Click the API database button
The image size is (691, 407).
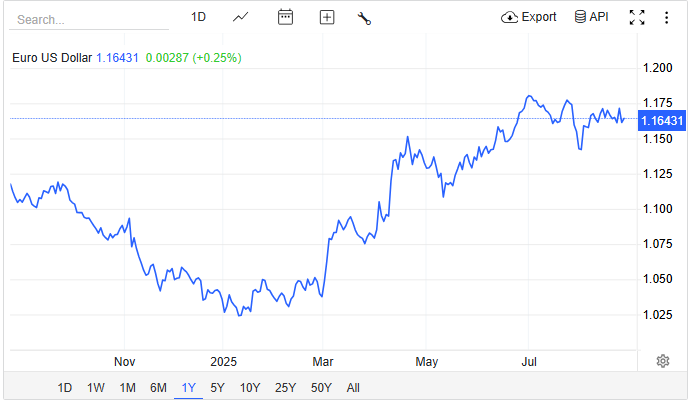pyautogui.click(x=591, y=17)
